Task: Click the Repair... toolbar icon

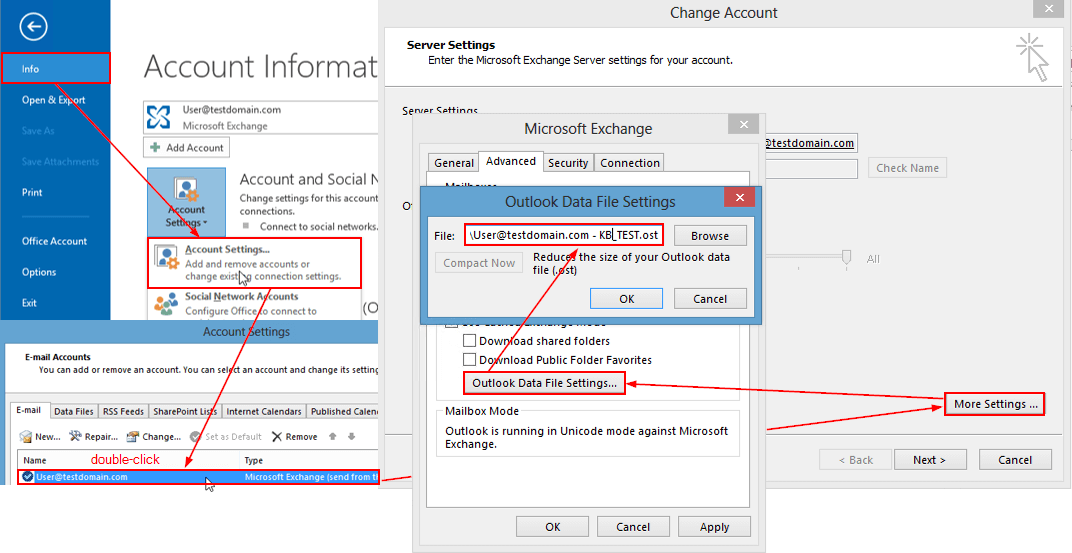Action: 76,436
